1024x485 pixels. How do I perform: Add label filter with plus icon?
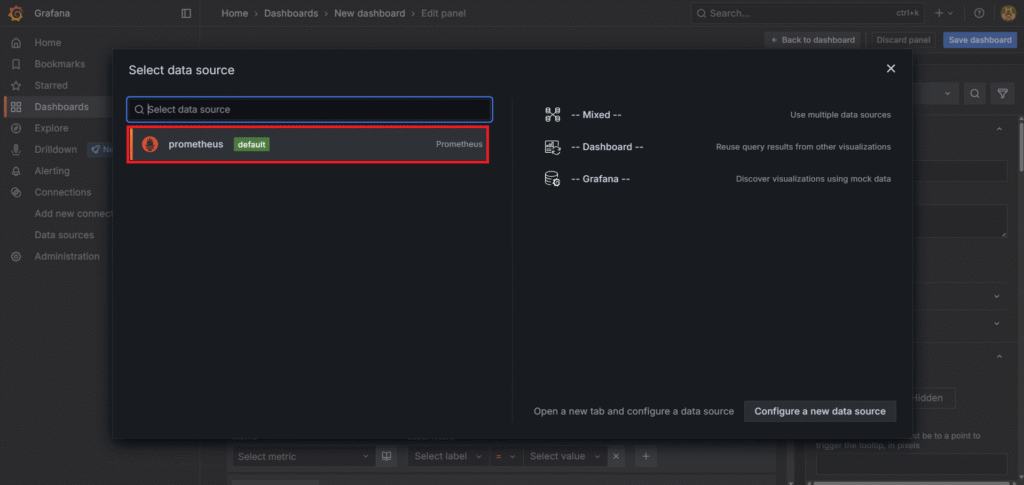click(646, 456)
